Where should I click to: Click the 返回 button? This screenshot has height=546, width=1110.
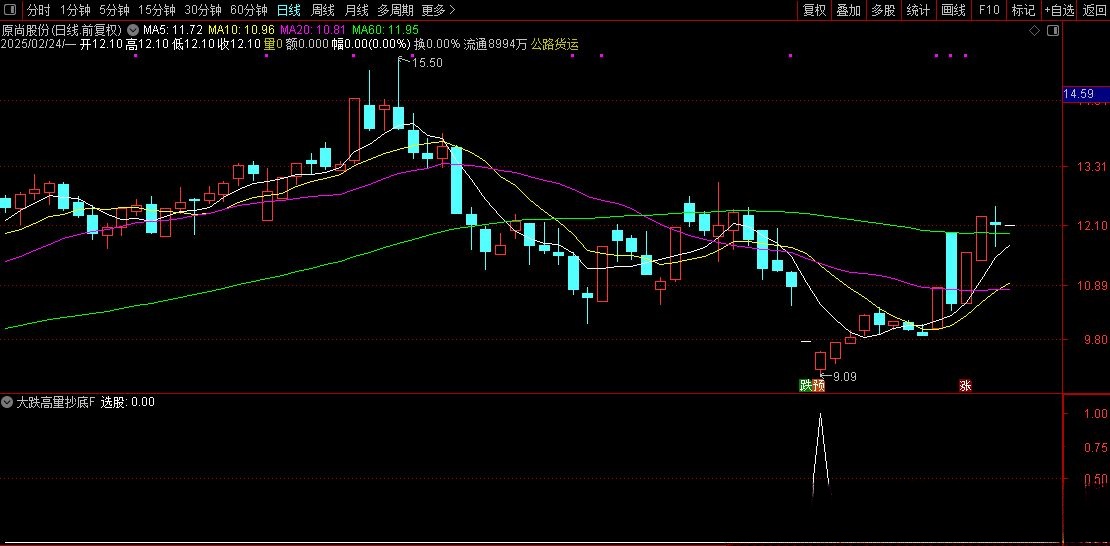(1095, 10)
